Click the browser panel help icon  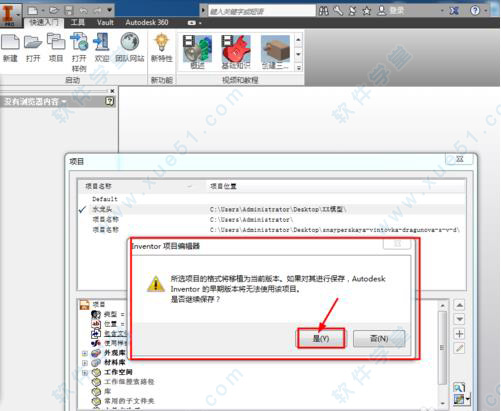(x=109, y=101)
